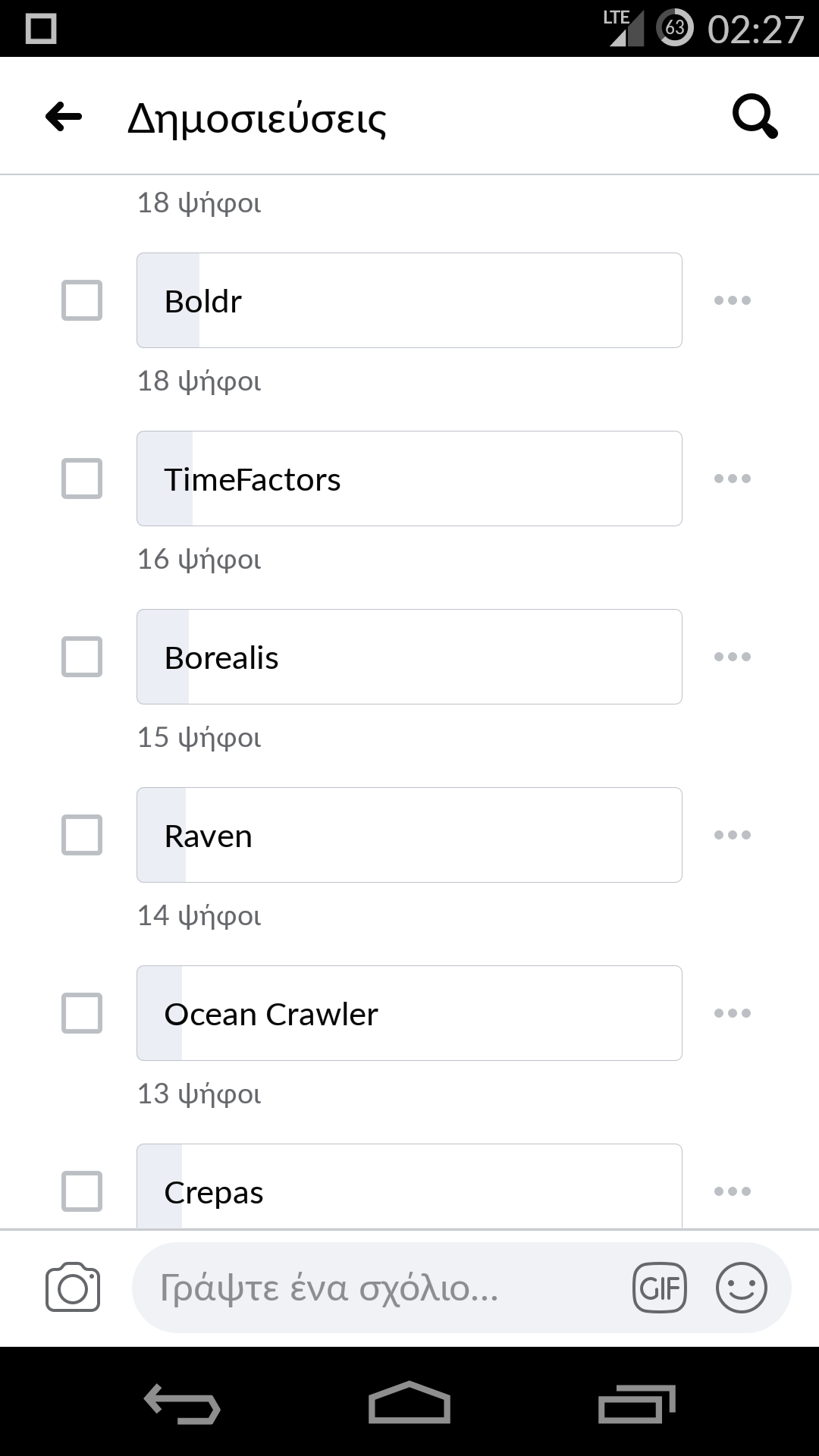Show three-dot menu for Ocean Crawler

pos(732,1013)
